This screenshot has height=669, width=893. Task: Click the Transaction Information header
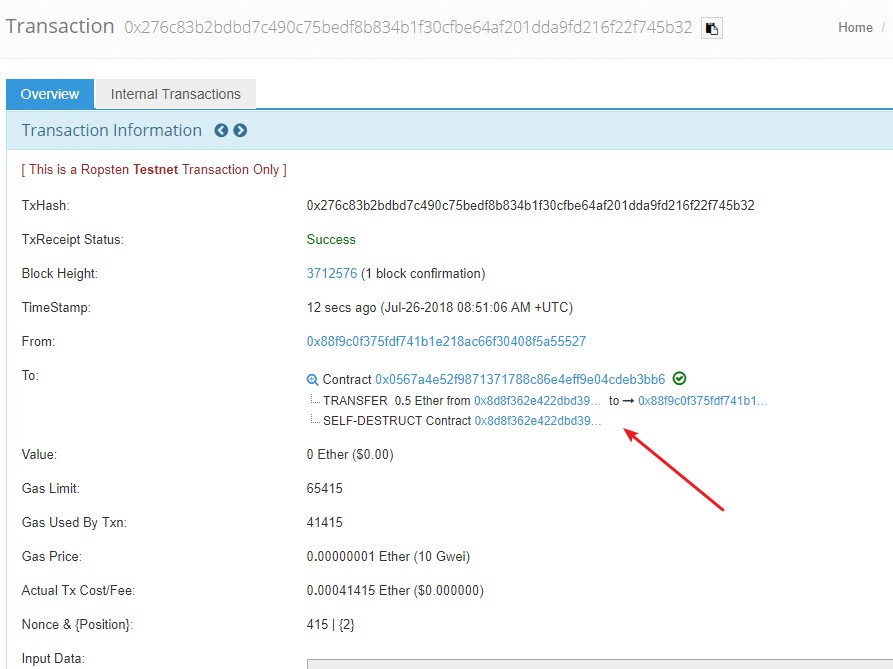click(x=112, y=130)
